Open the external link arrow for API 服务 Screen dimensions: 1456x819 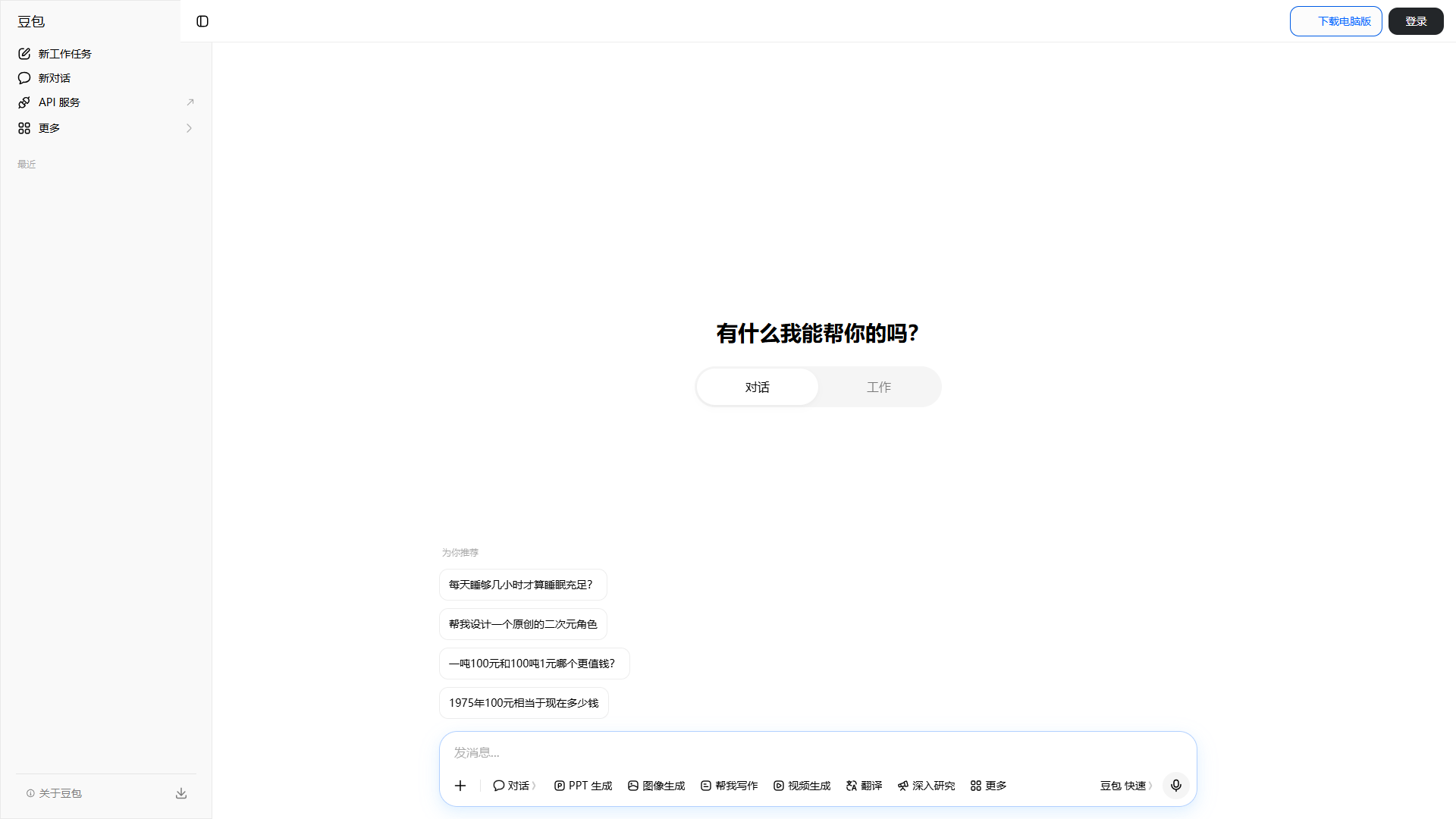(190, 102)
